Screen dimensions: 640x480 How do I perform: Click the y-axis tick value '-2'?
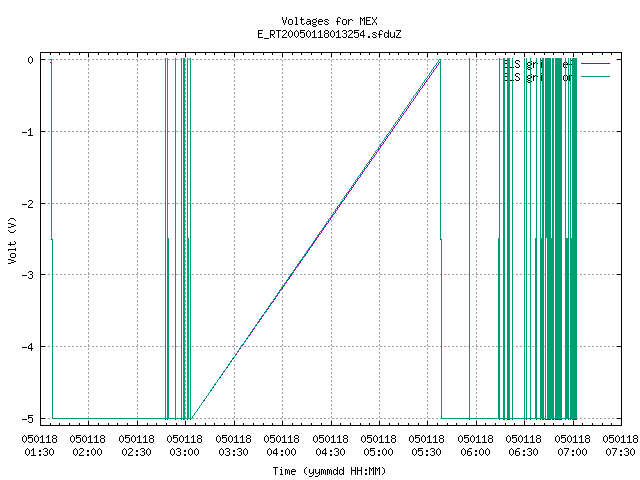point(27,204)
